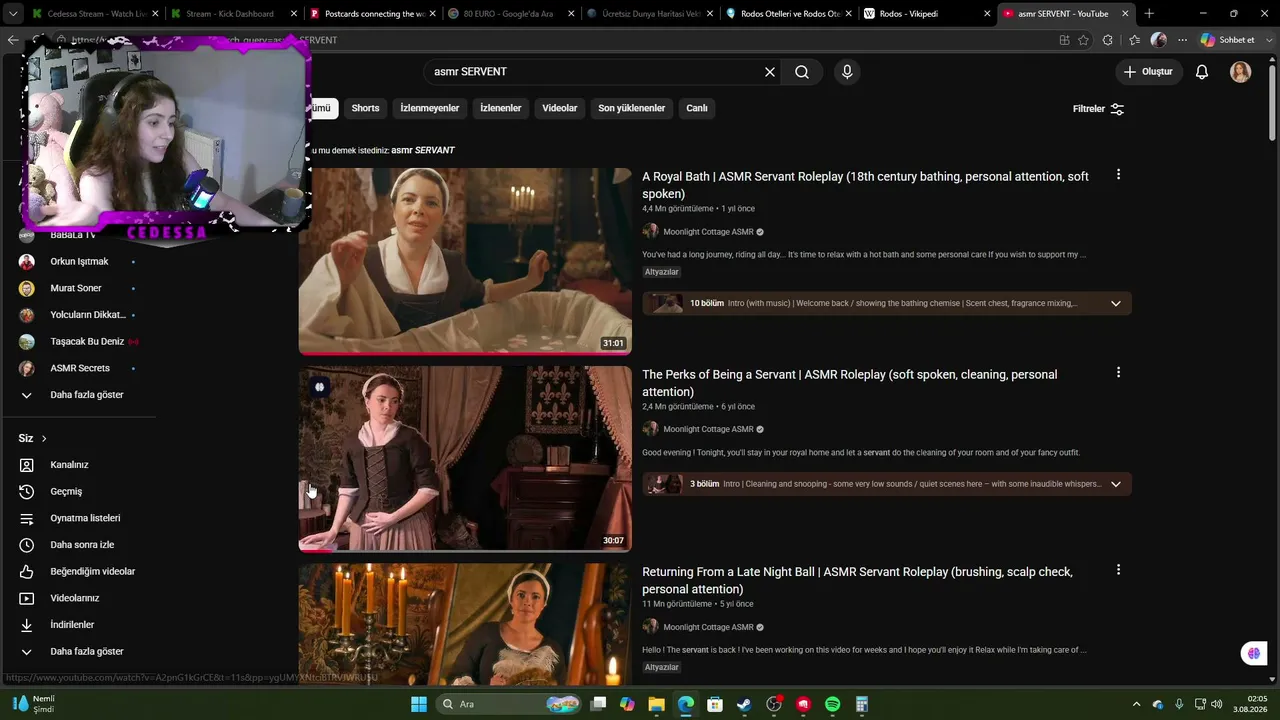Open the ASMR Secrets subscription

[x=79, y=368]
